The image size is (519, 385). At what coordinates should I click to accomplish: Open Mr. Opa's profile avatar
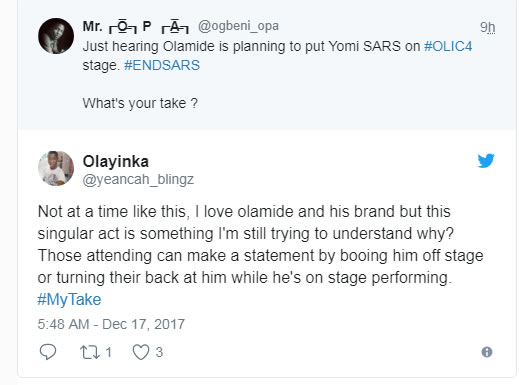[x=56, y=36]
